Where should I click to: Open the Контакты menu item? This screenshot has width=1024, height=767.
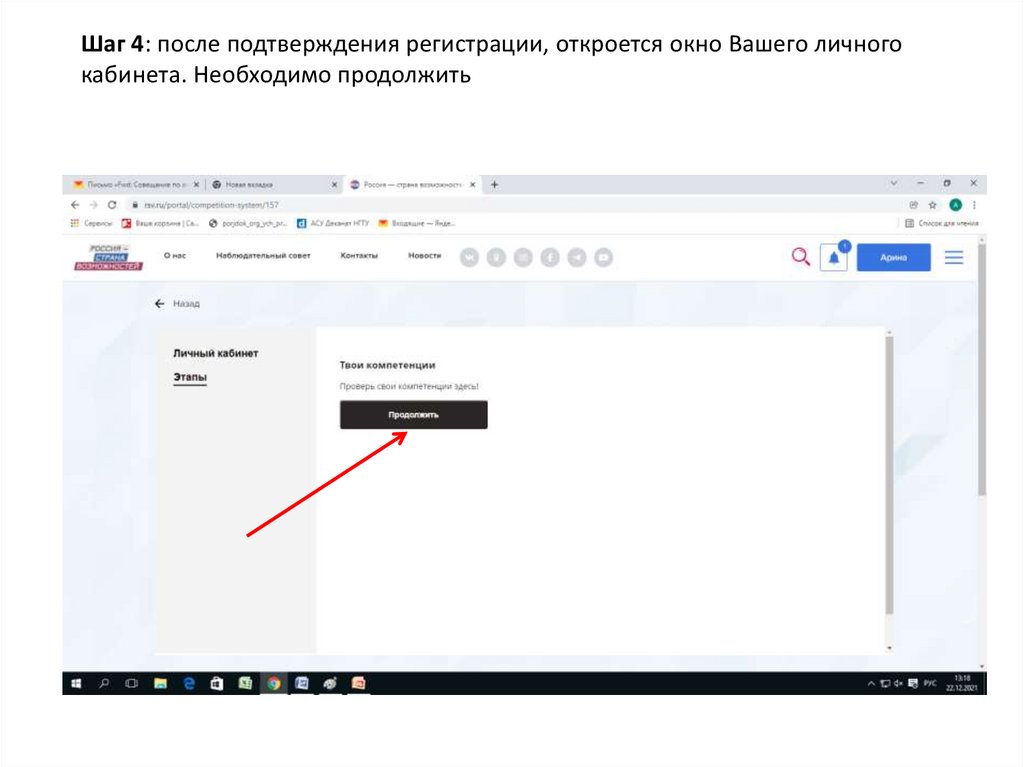pos(359,255)
